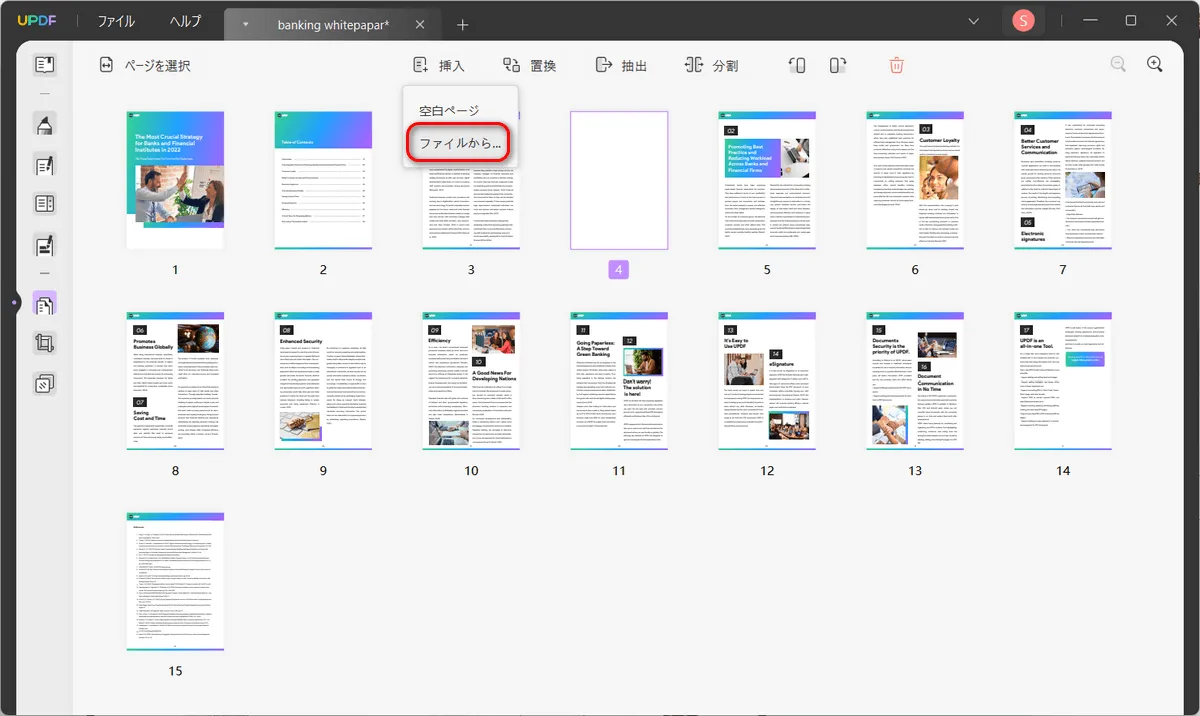1200x716 pixels.
Task: Select page 9 Enhanced Security thumbnail
Action: pyautogui.click(x=323, y=381)
